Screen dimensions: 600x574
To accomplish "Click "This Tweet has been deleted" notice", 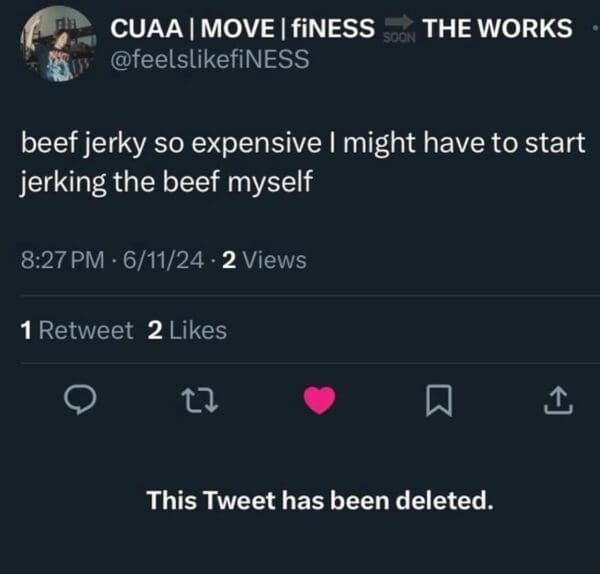I will click(320, 499).
